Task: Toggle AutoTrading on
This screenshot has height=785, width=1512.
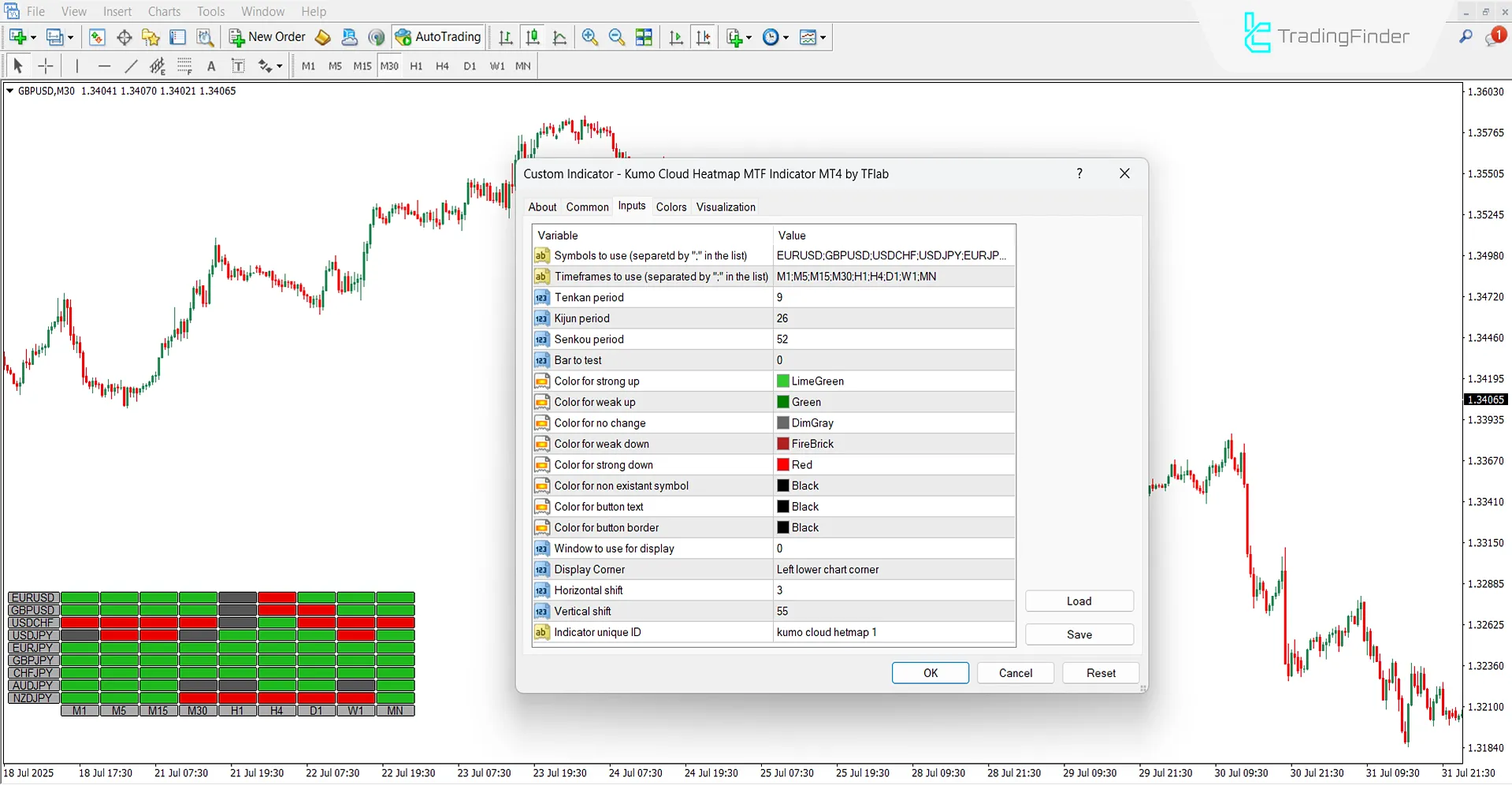Action: 438,37
